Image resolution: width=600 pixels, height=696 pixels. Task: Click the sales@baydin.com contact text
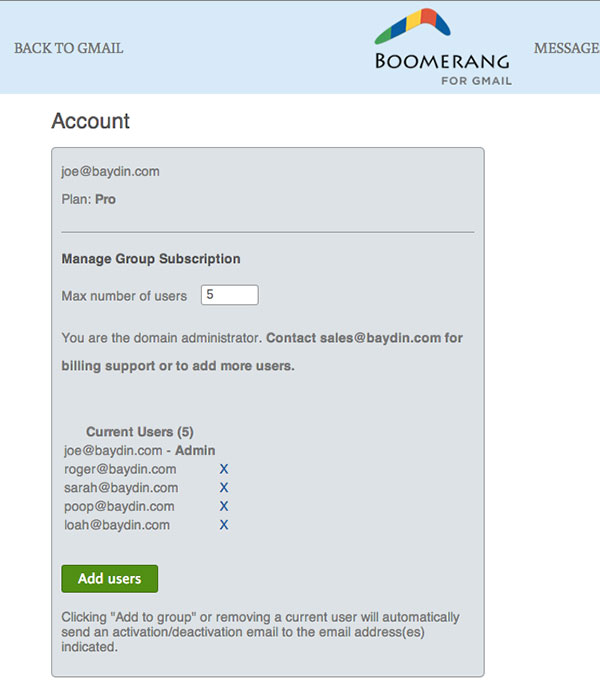tap(380, 338)
